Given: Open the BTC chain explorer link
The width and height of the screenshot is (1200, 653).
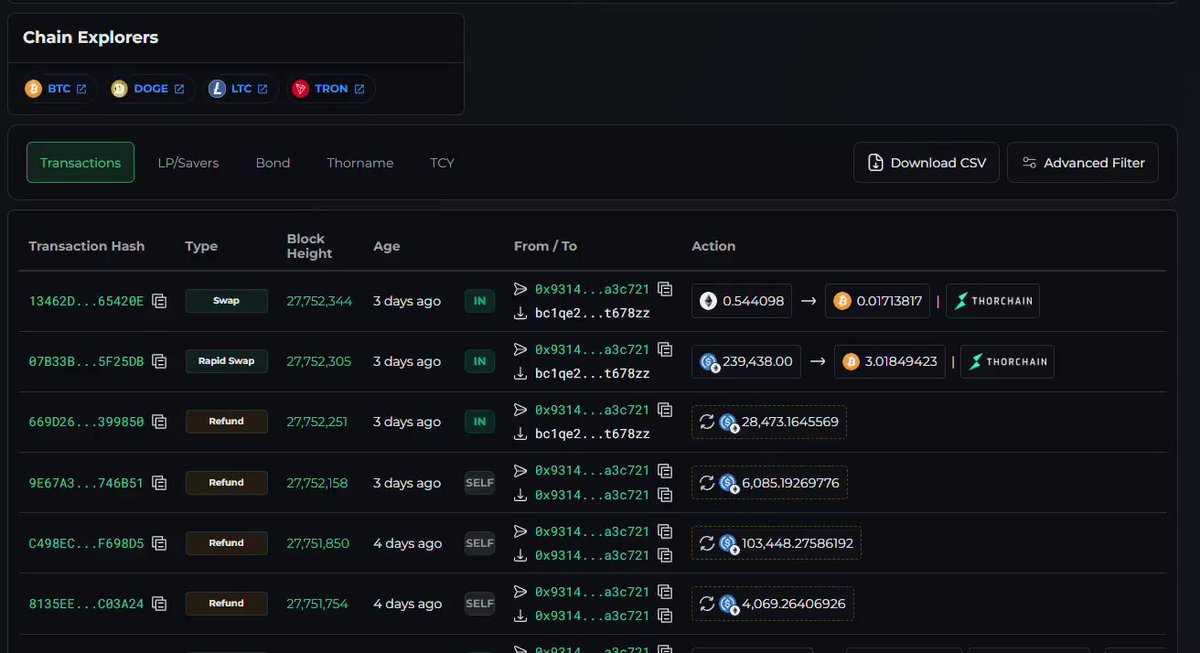Looking at the screenshot, I should [x=59, y=89].
